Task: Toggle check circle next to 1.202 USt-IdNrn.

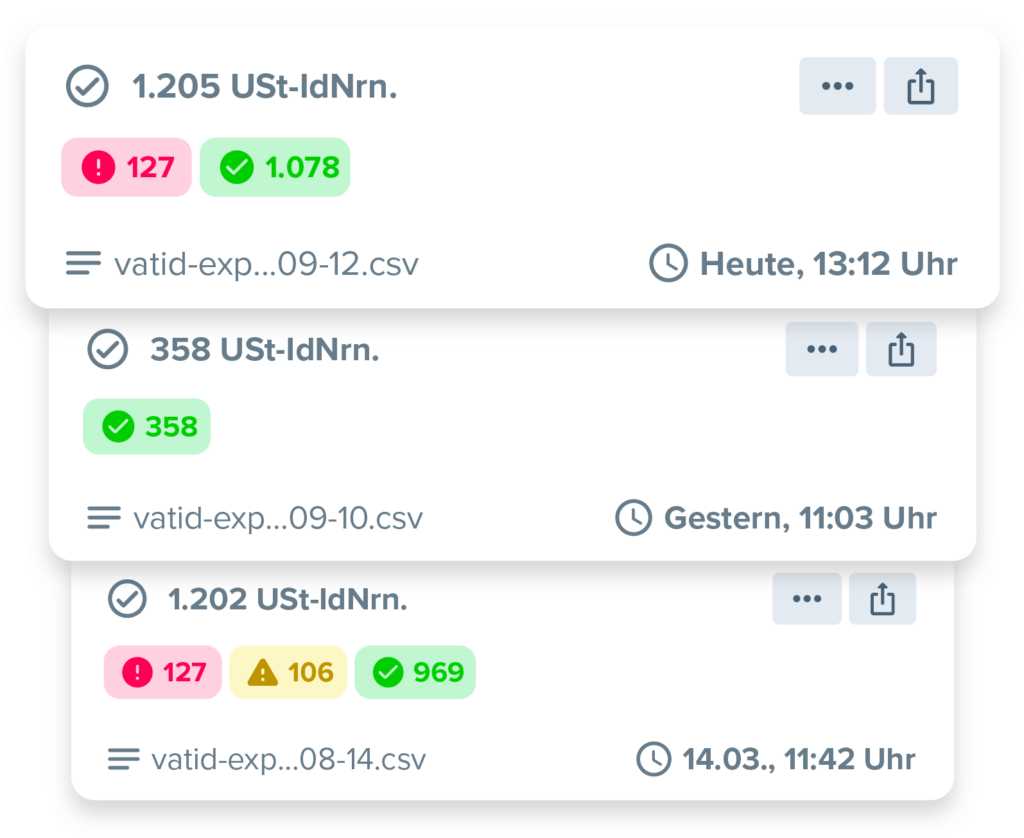Action: tap(127, 599)
